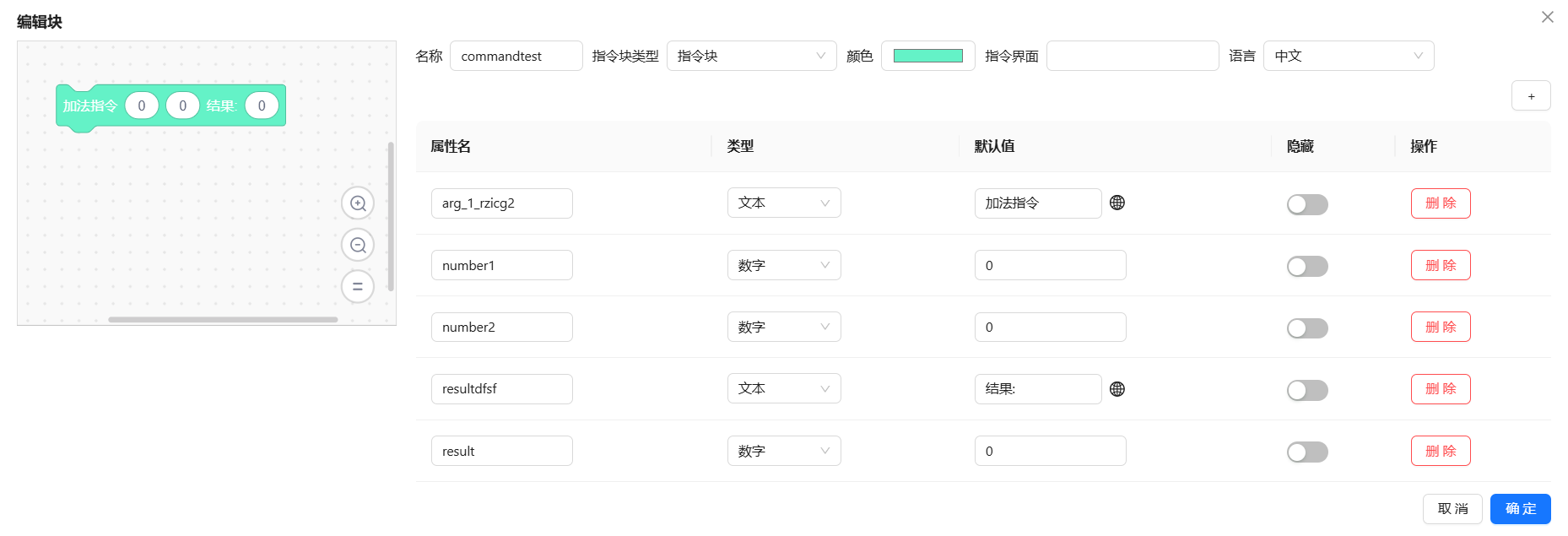Click the preview canvas horizontal scrollbar

(223, 320)
